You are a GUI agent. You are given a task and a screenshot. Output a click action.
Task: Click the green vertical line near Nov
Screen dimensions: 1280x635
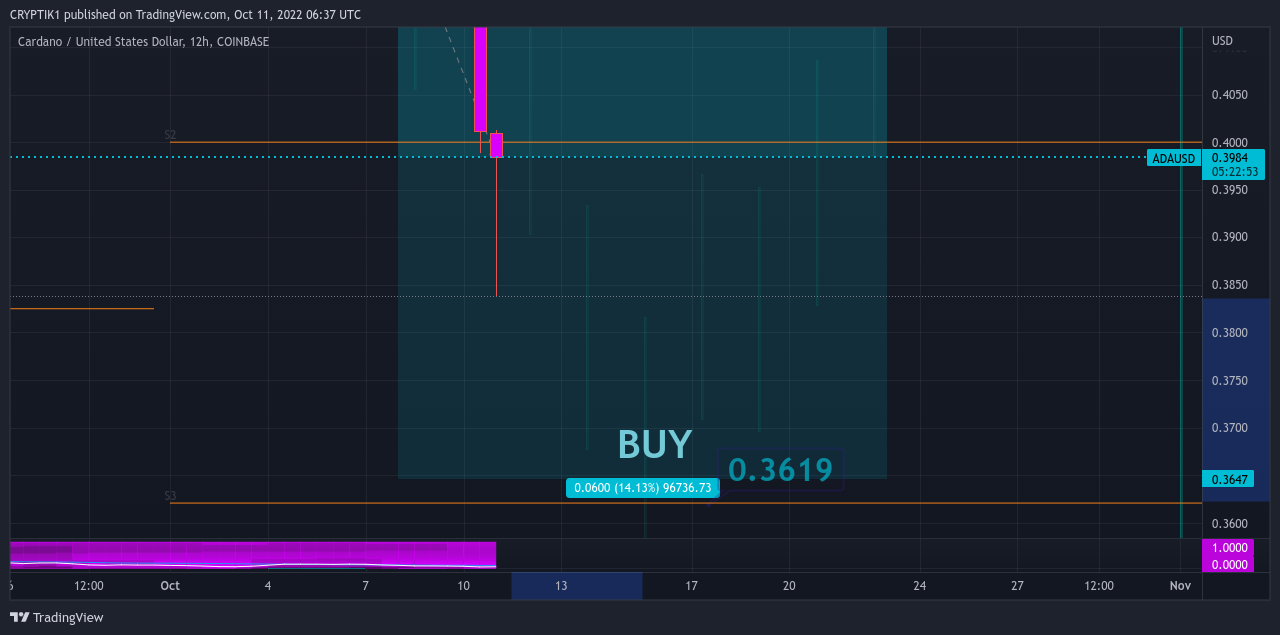pyautogui.click(x=1181, y=282)
